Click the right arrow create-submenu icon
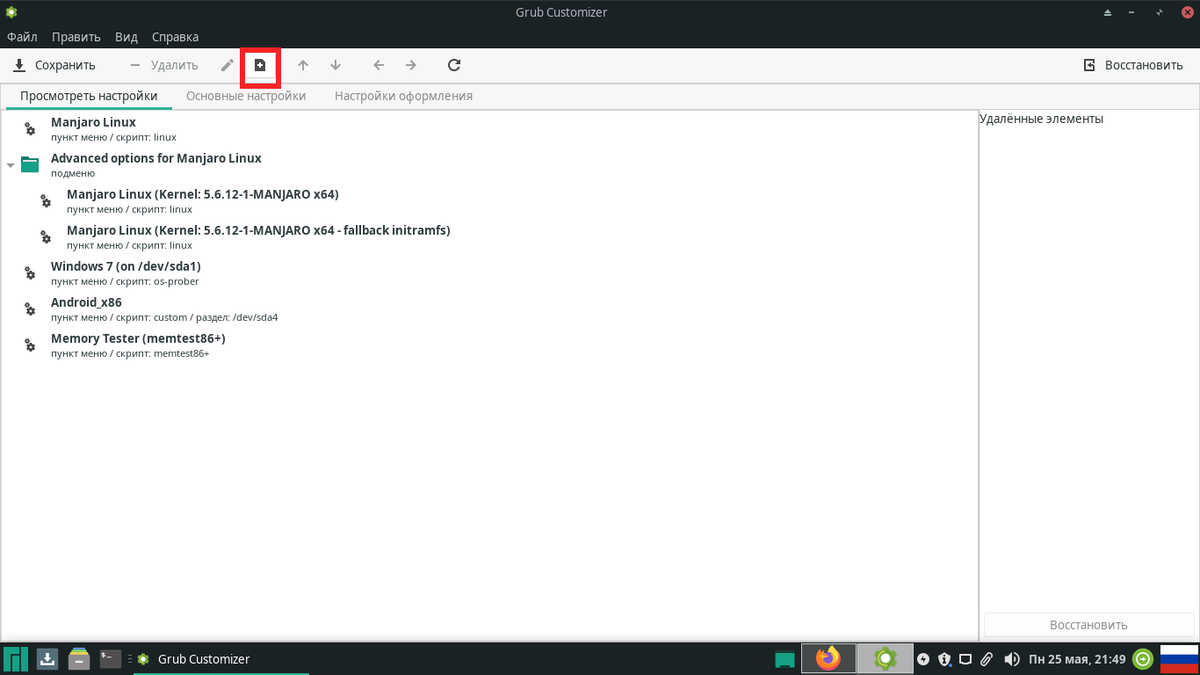1200x675 pixels. tap(410, 65)
